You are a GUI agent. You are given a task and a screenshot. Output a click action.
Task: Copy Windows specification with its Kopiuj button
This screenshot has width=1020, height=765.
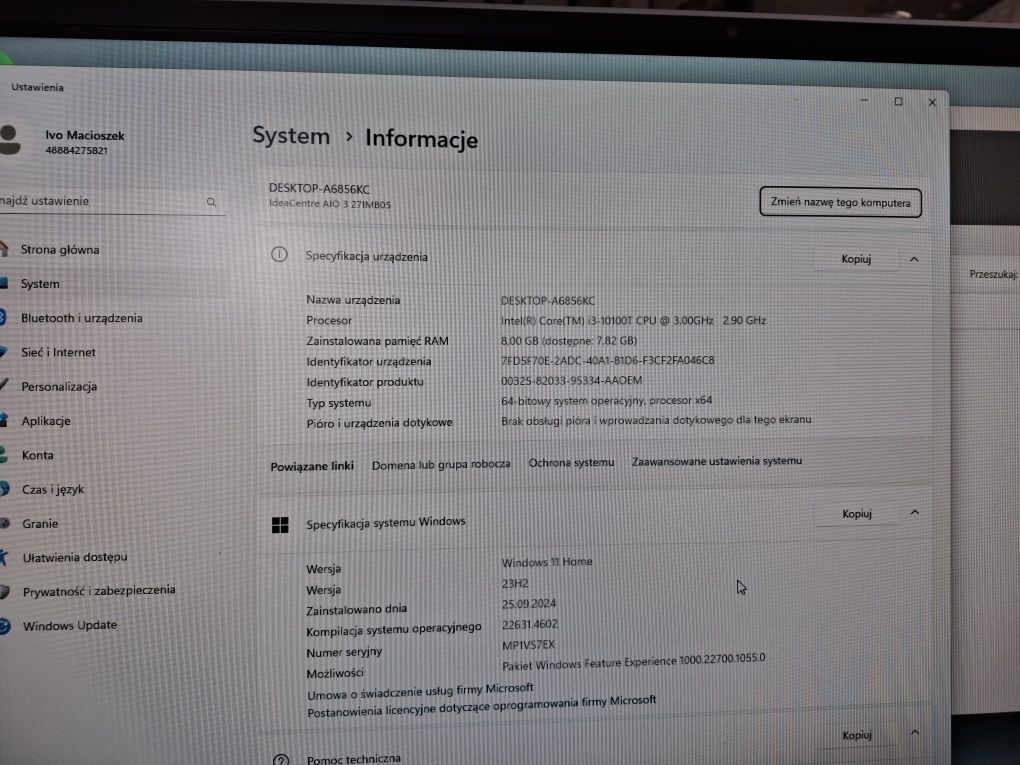coord(857,514)
